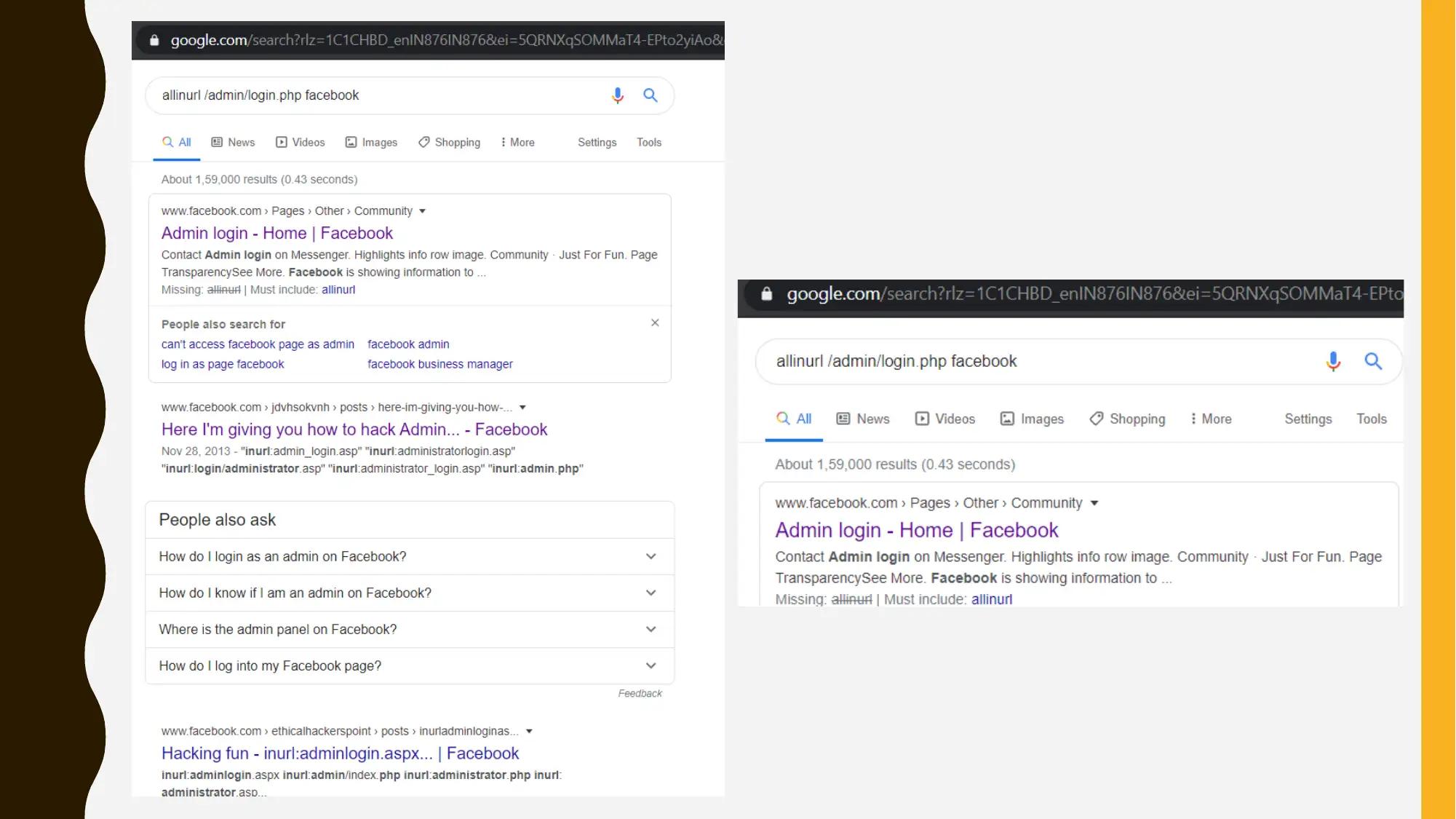Click the microphone voice search icon in left screenshot
This screenshot has width=1456, height=819.
point(617,95)
